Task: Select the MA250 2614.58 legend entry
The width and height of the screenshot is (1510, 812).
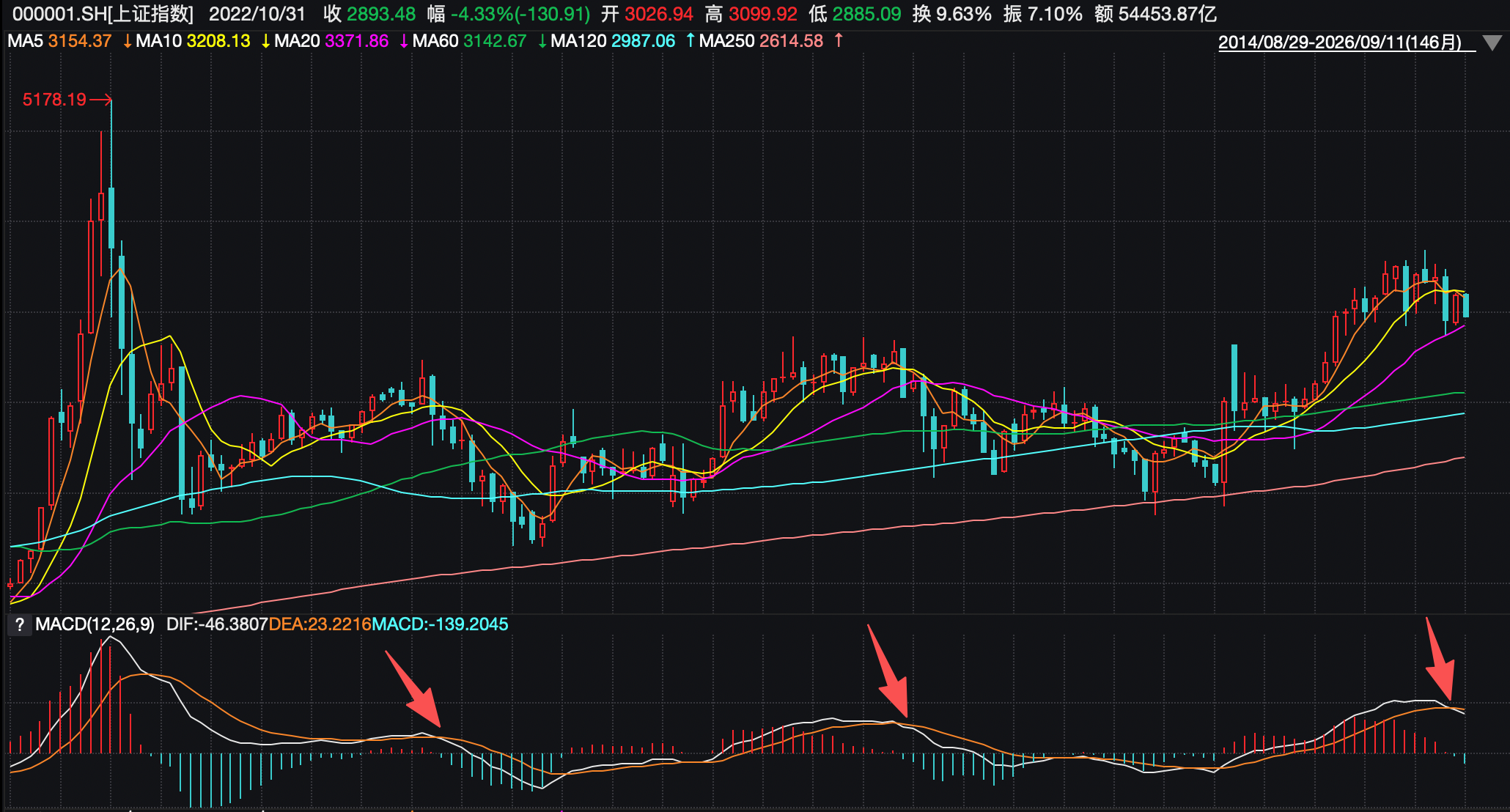Action: (762, 41)
